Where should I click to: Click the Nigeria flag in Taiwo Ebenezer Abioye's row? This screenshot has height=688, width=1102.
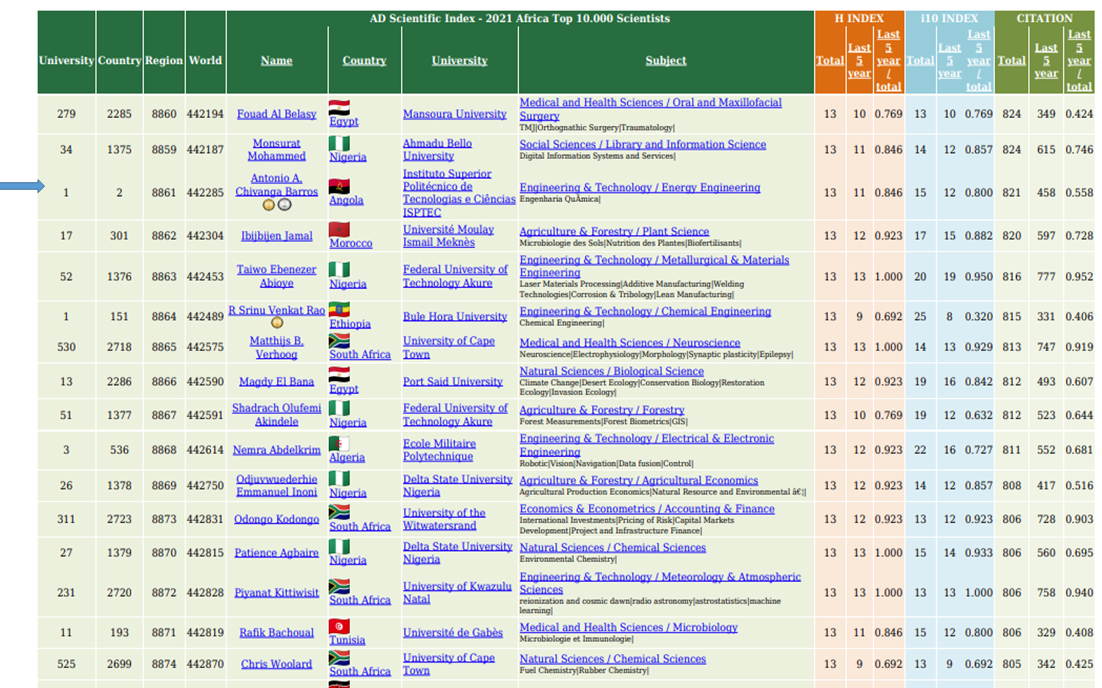(339, 270)
